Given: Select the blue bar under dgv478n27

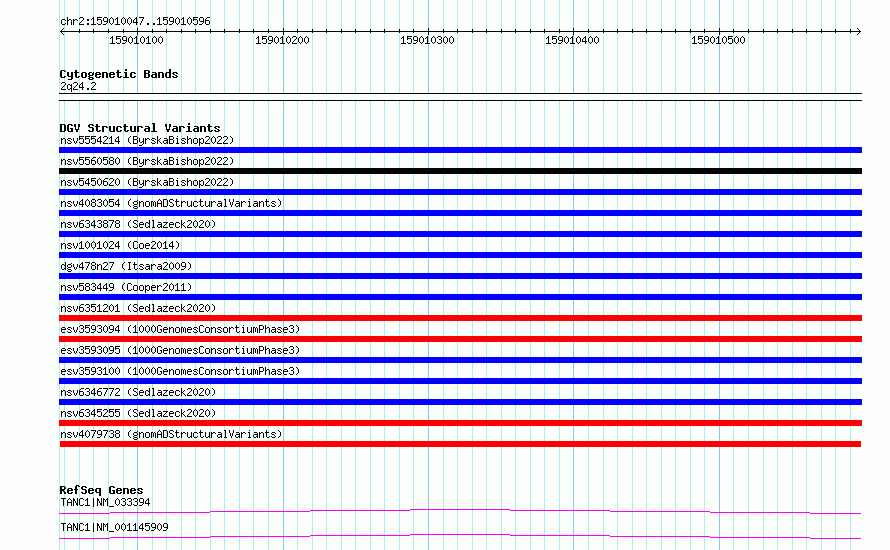Looking at the screenshot, I should 460,276.
